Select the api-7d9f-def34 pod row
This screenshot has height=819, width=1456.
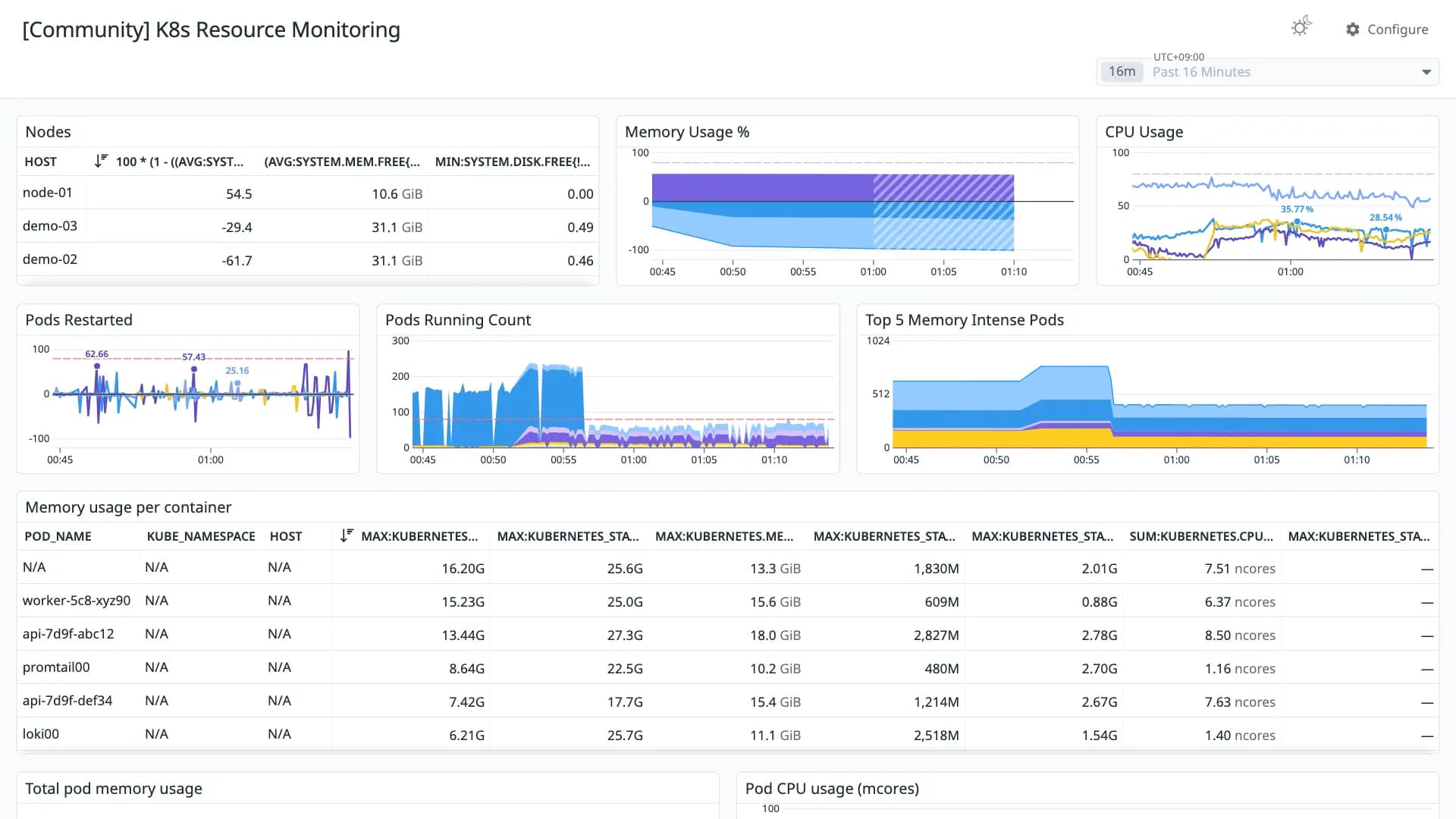click(728, 701)
